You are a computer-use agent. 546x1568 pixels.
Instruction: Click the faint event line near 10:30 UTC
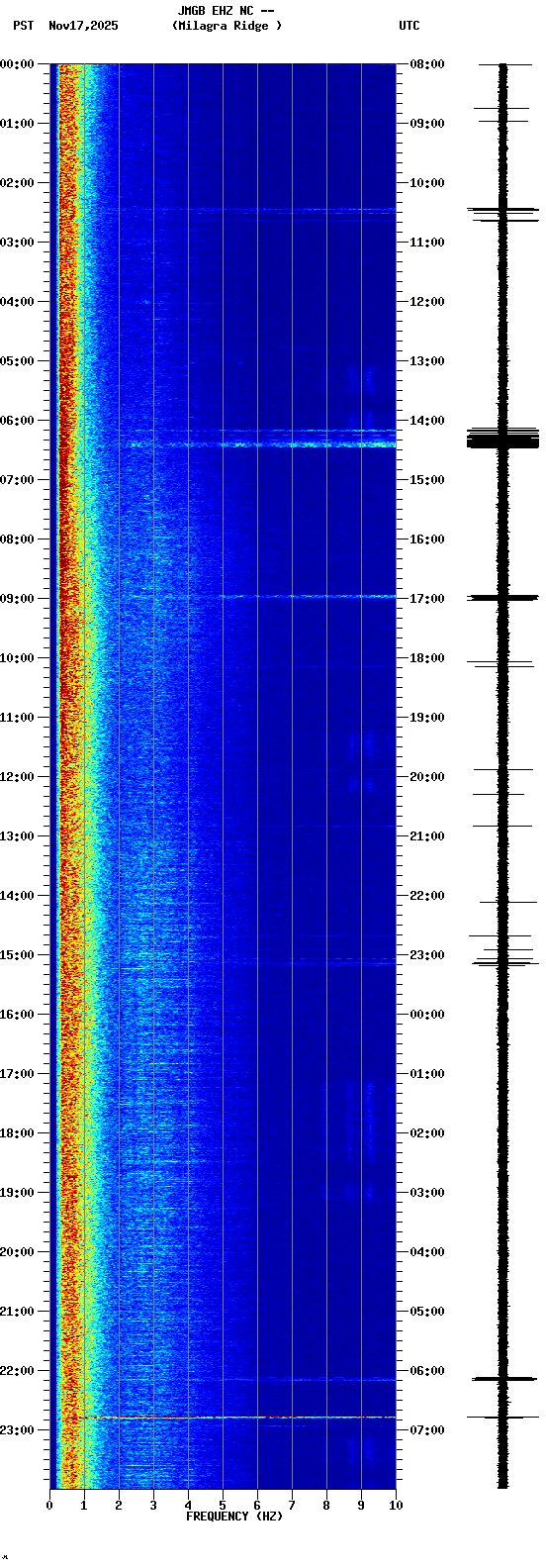[x=292, y=210]
